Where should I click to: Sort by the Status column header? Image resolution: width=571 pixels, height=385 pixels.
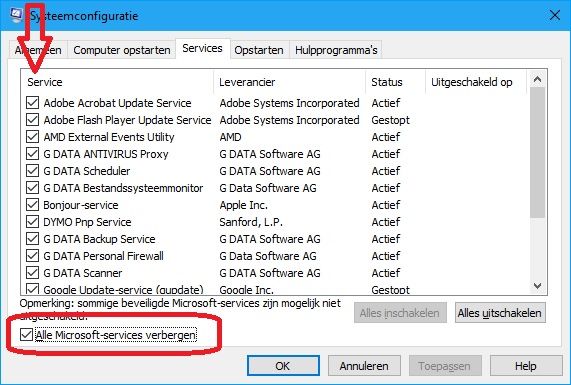point(395,82)
